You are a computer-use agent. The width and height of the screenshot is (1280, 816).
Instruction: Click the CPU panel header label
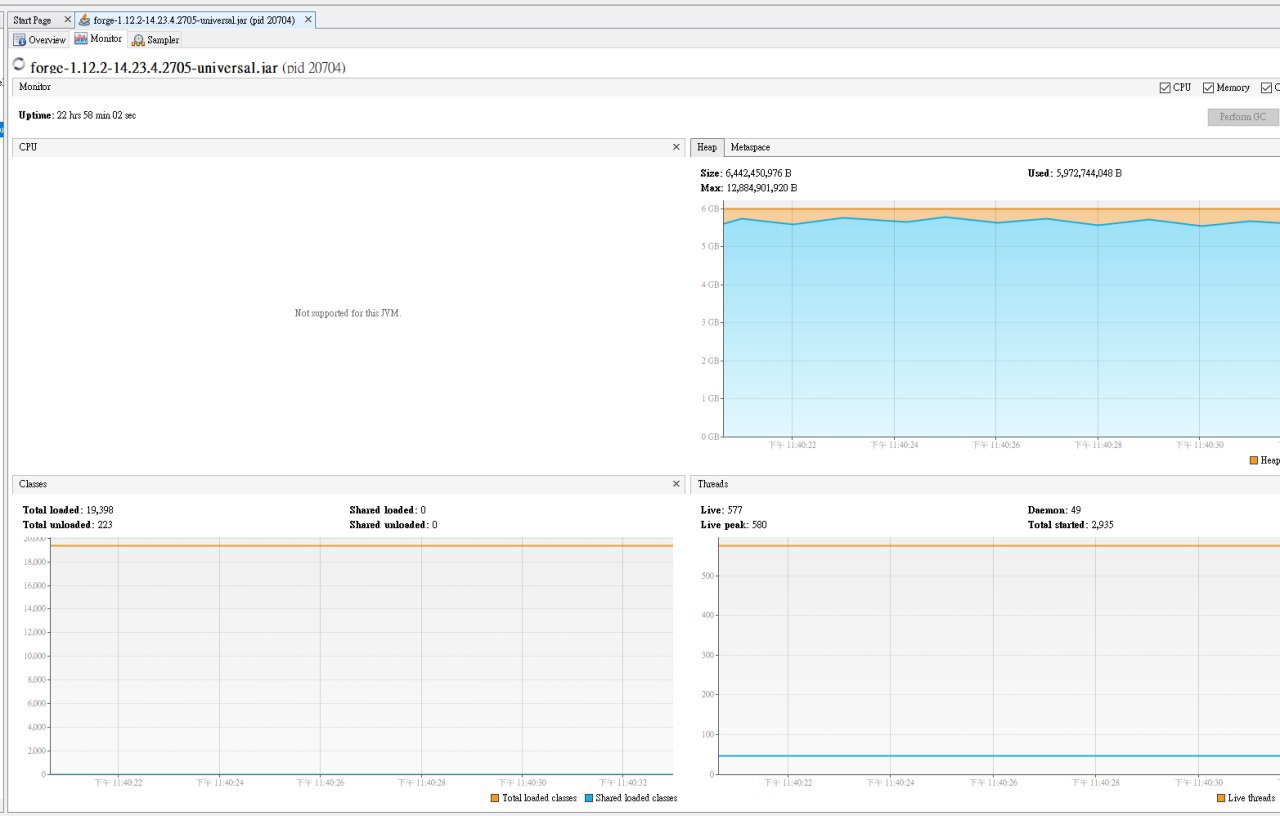[28, 147]
